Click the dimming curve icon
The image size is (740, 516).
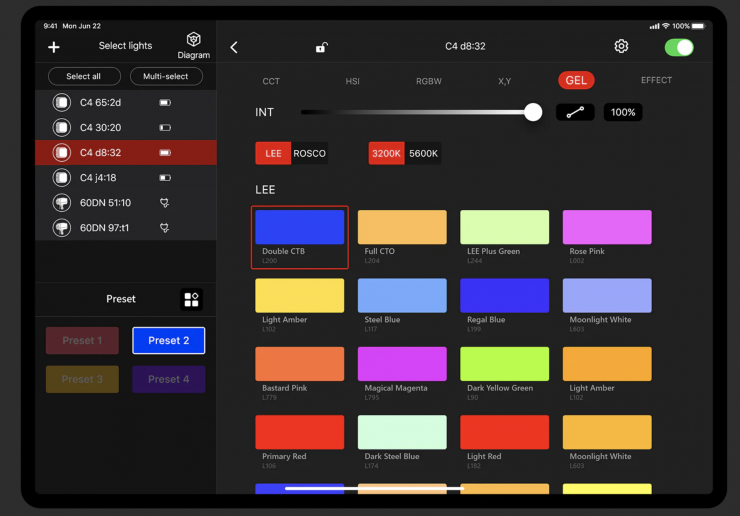[575, 112]
